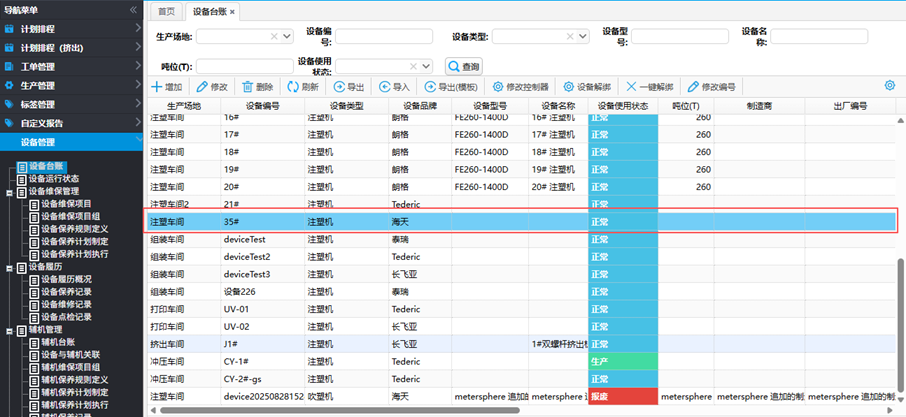This screenshot has width=906, height=417.
Task: Switch to the 首页 tab
Action: coord(166,11)
